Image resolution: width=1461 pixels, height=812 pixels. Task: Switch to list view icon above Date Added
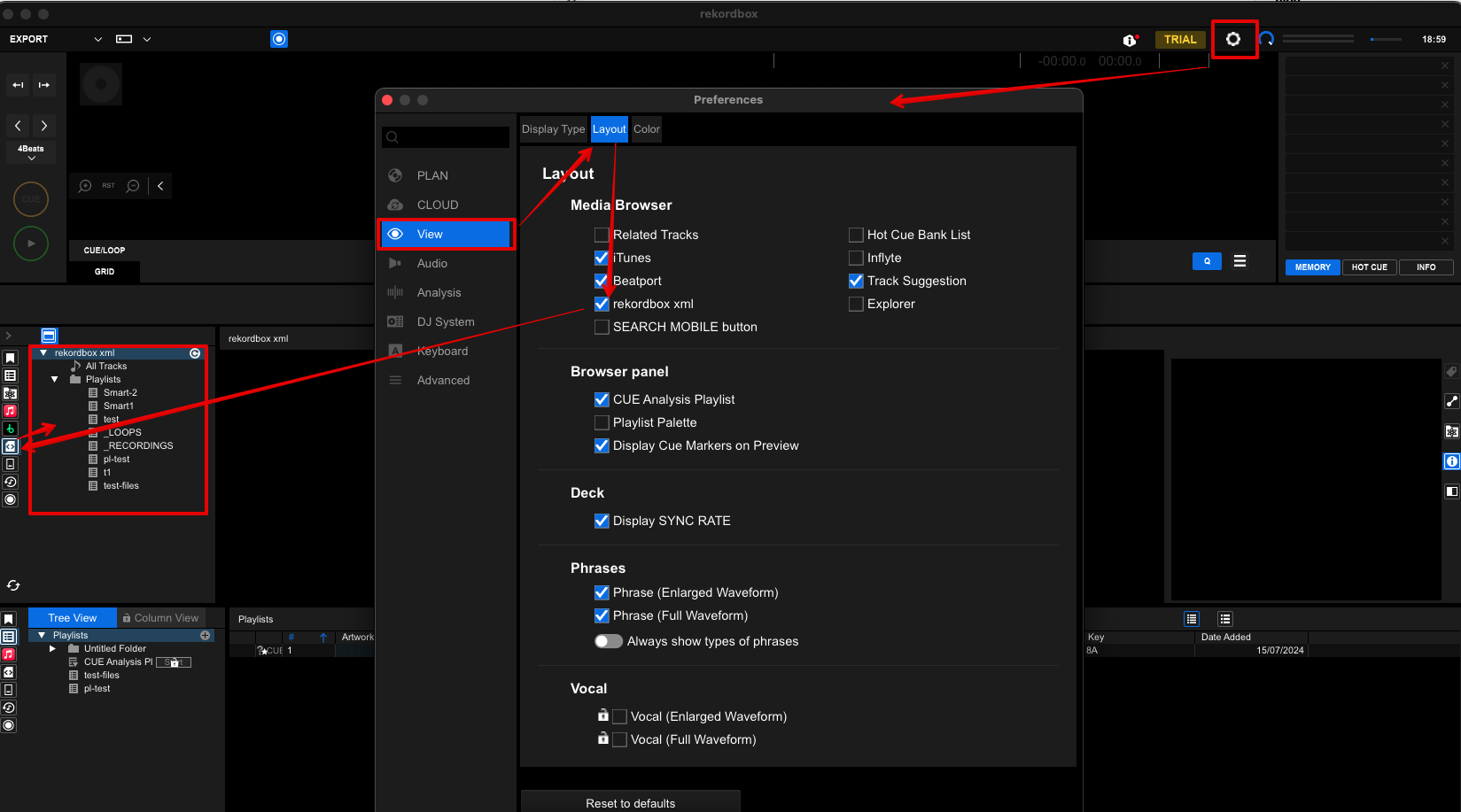[x=1225, y=619]
